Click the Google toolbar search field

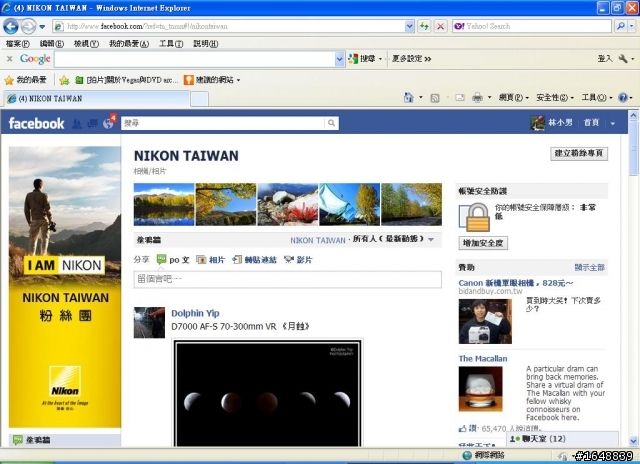[195, 59]
